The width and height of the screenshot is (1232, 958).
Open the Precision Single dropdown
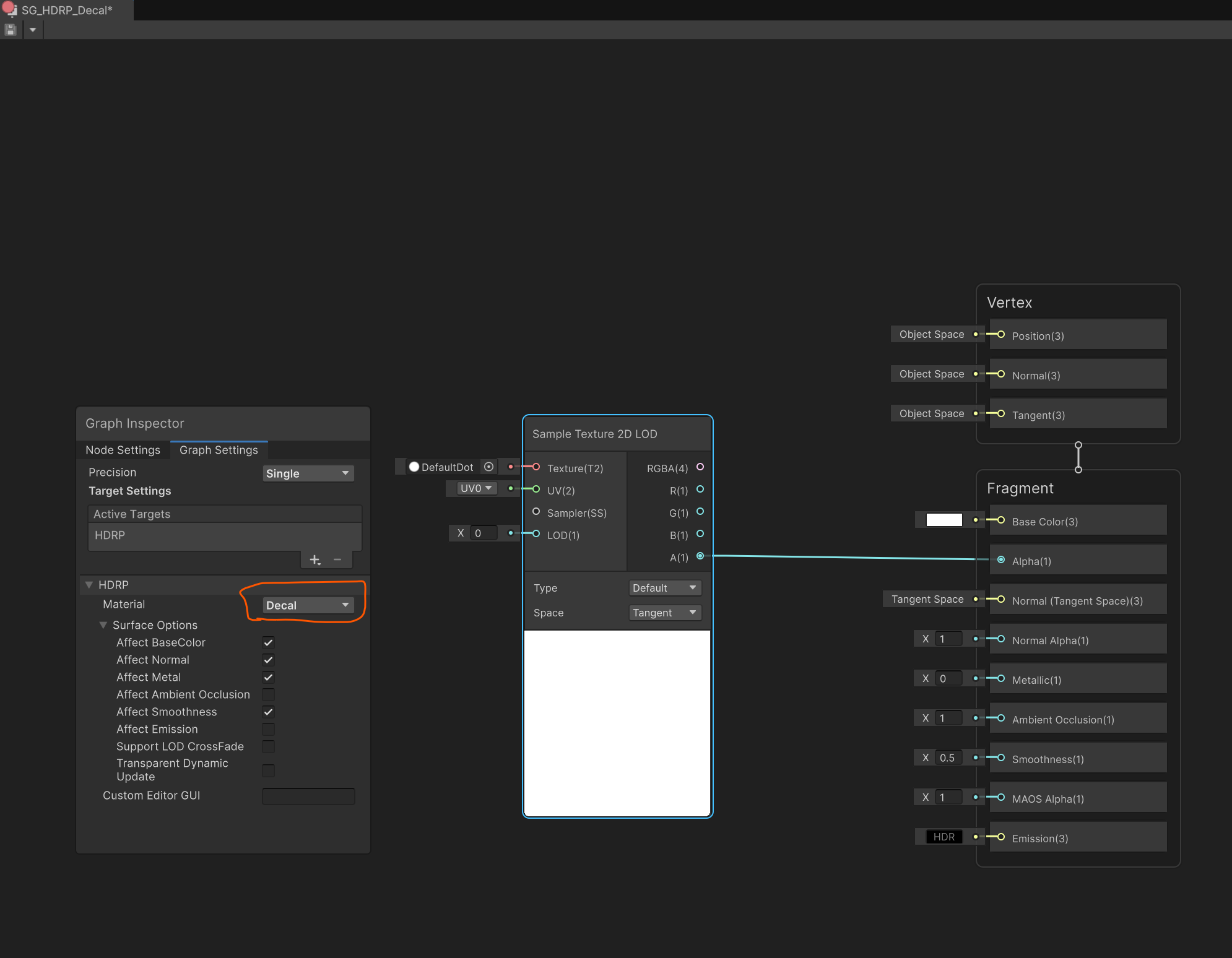(308, 473)
